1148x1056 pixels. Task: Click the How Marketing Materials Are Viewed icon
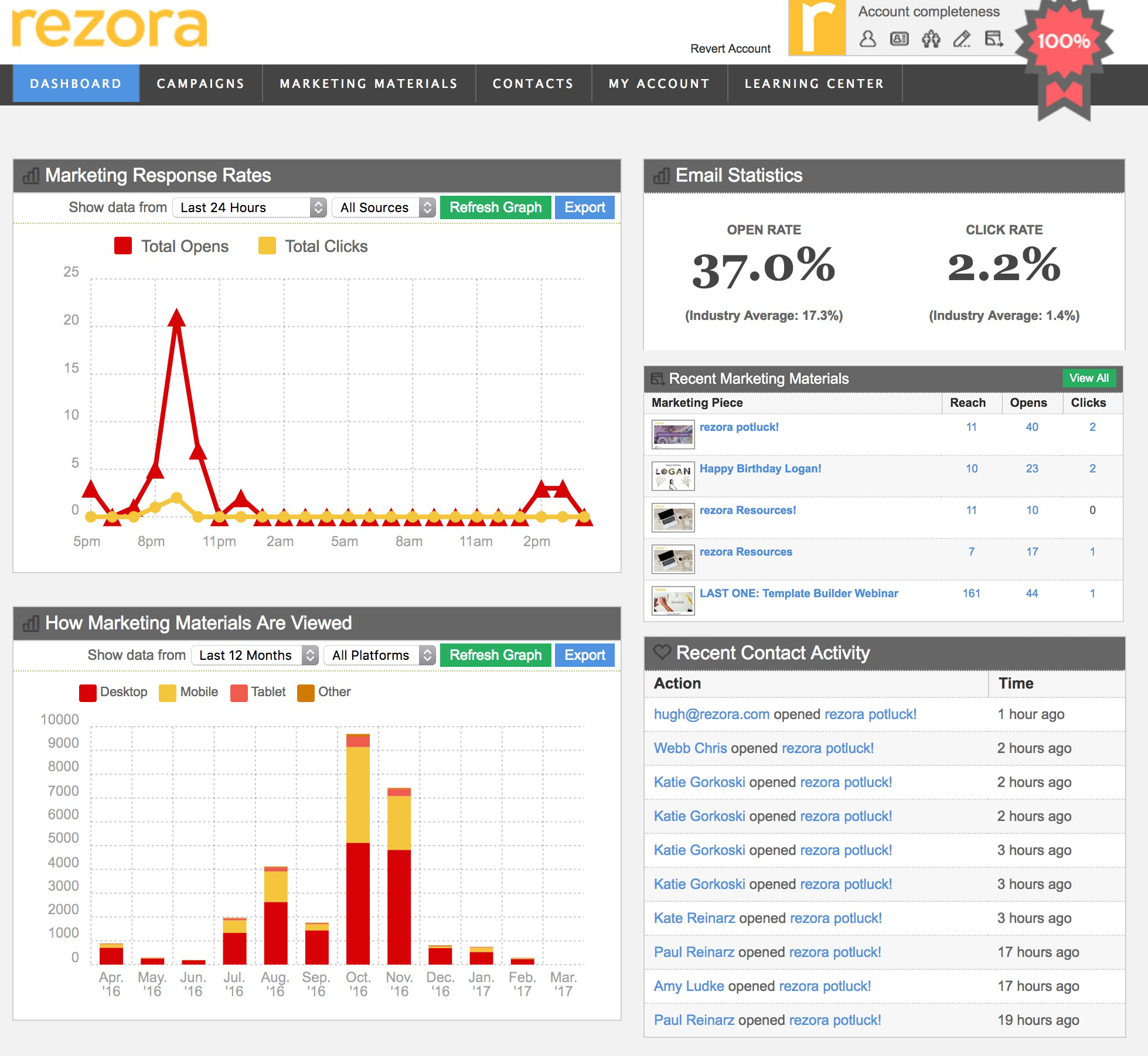point(30,623)
